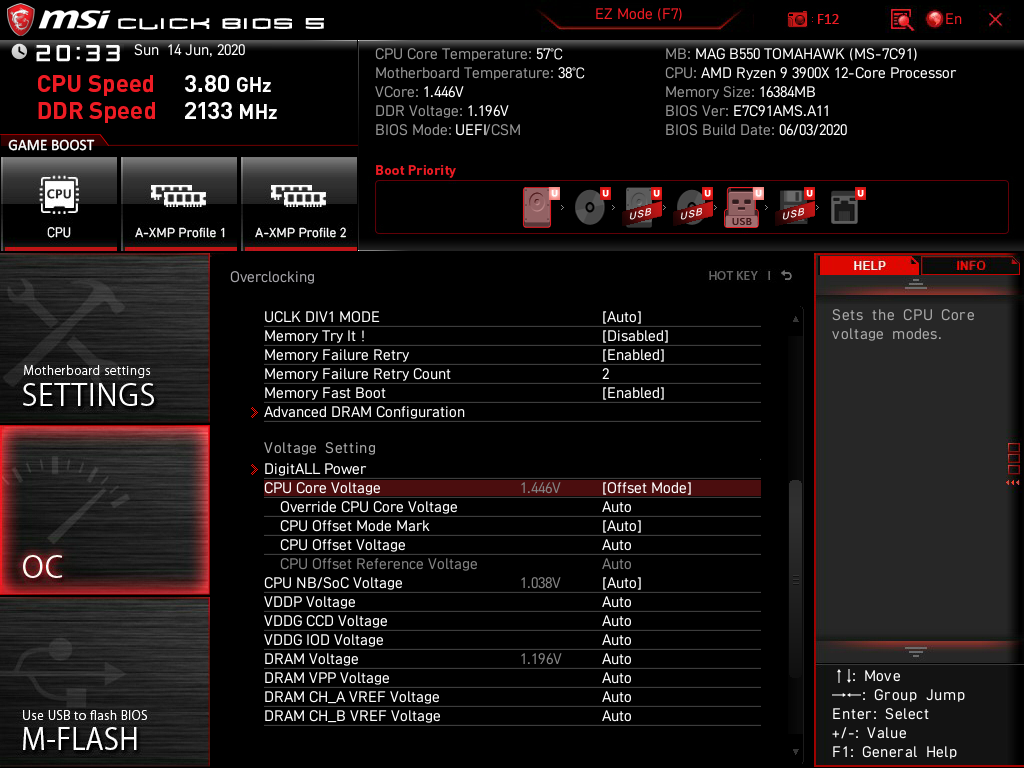Open the OC overclocking section
Viewport: 1024px width, 768px height.
click(104, 510)
